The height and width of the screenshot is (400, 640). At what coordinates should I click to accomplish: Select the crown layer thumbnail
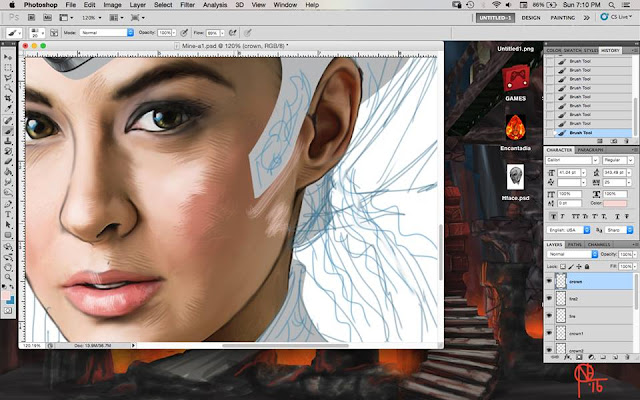click(x=561, y=281)
